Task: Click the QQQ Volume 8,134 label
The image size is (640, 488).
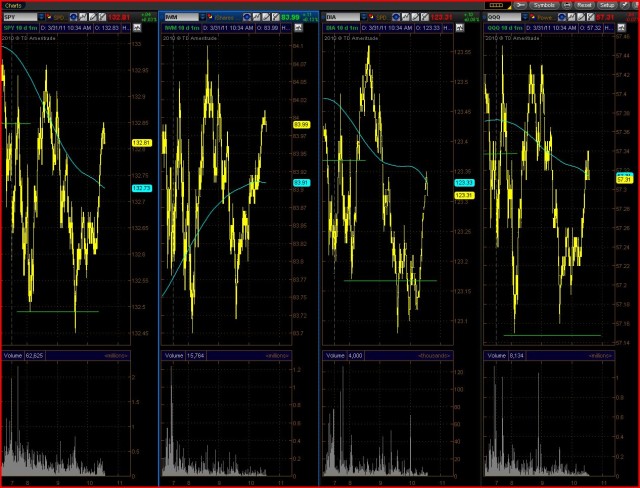Action: tap(505, 355)
